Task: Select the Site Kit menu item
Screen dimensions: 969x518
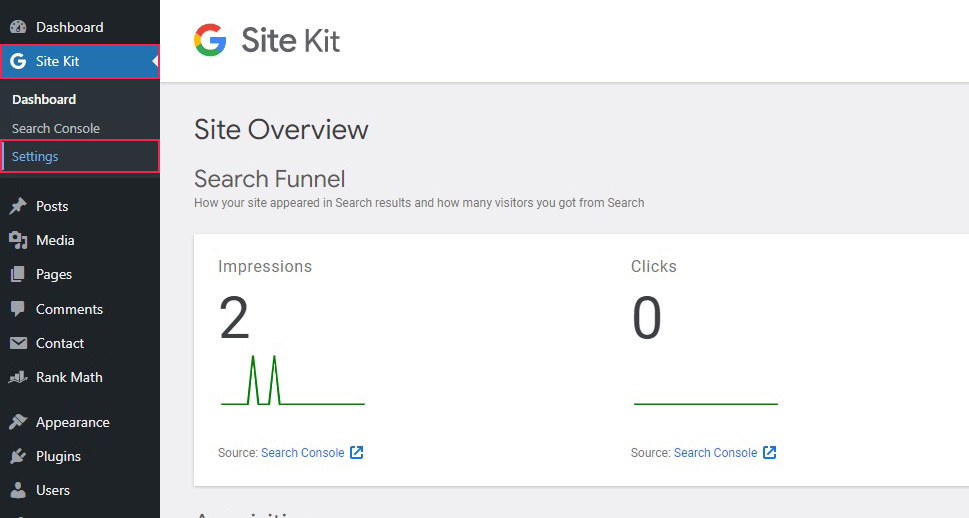Action: [80, 61]
